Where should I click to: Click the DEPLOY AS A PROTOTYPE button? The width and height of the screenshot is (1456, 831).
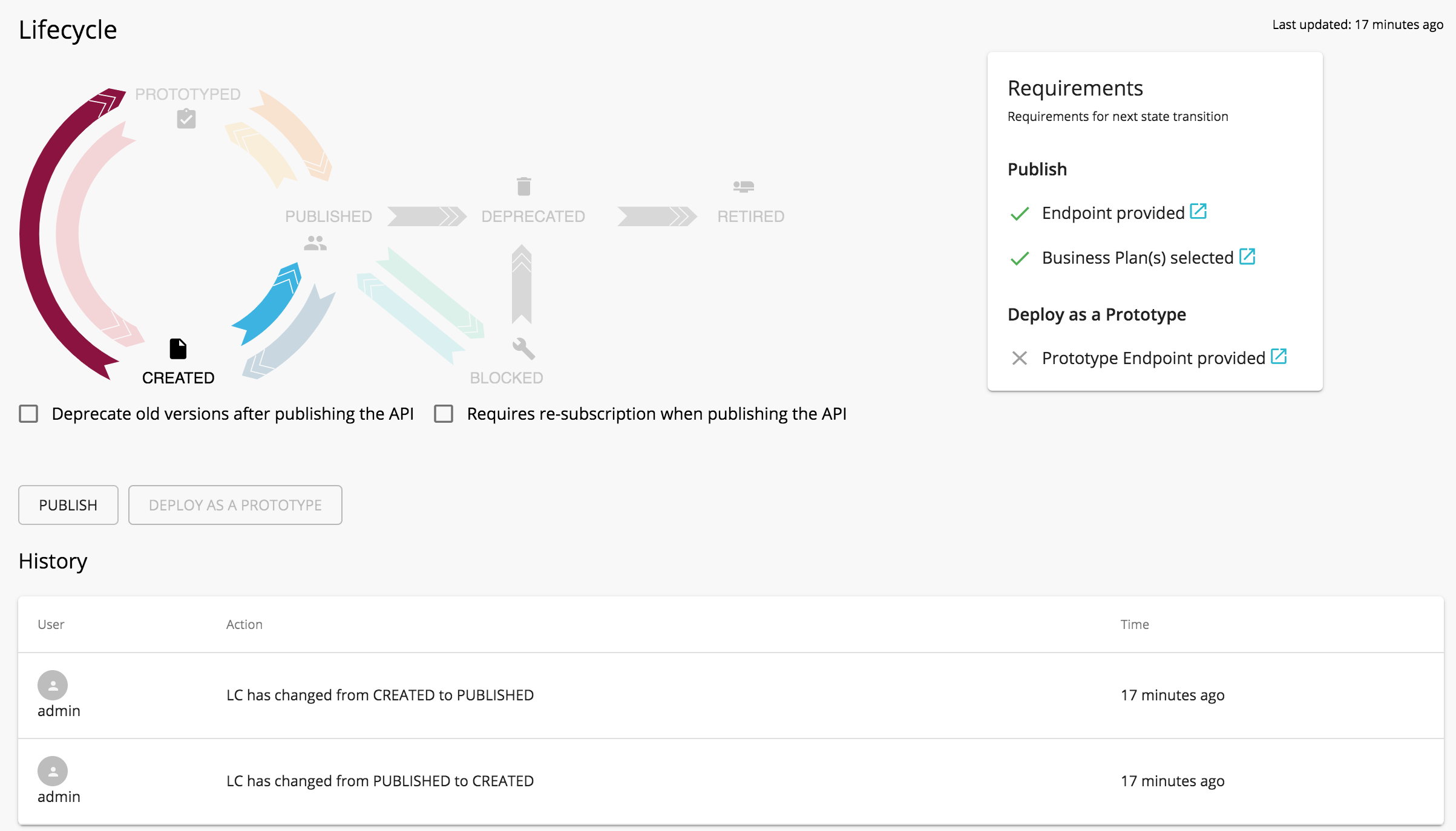pos(235,505)
